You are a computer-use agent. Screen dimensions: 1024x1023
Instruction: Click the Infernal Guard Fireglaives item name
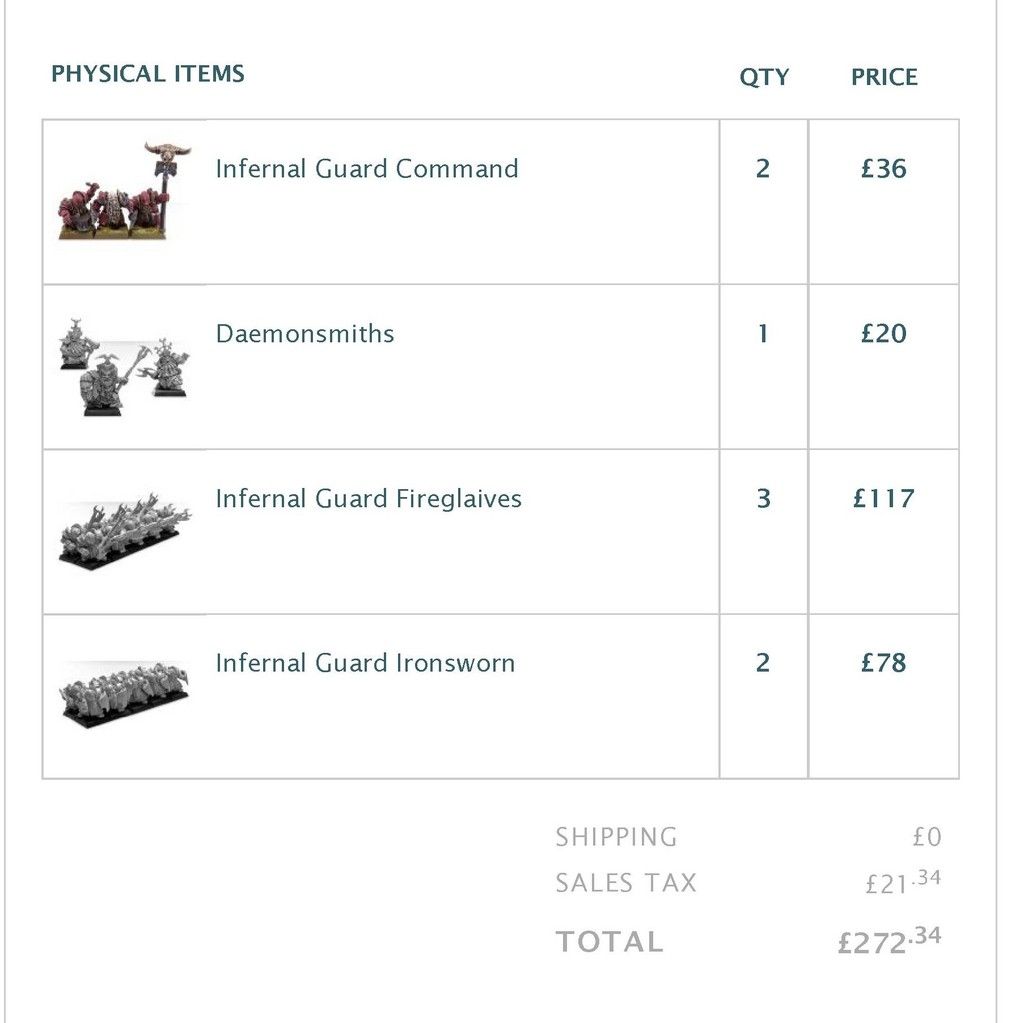[x=368, y=498]
